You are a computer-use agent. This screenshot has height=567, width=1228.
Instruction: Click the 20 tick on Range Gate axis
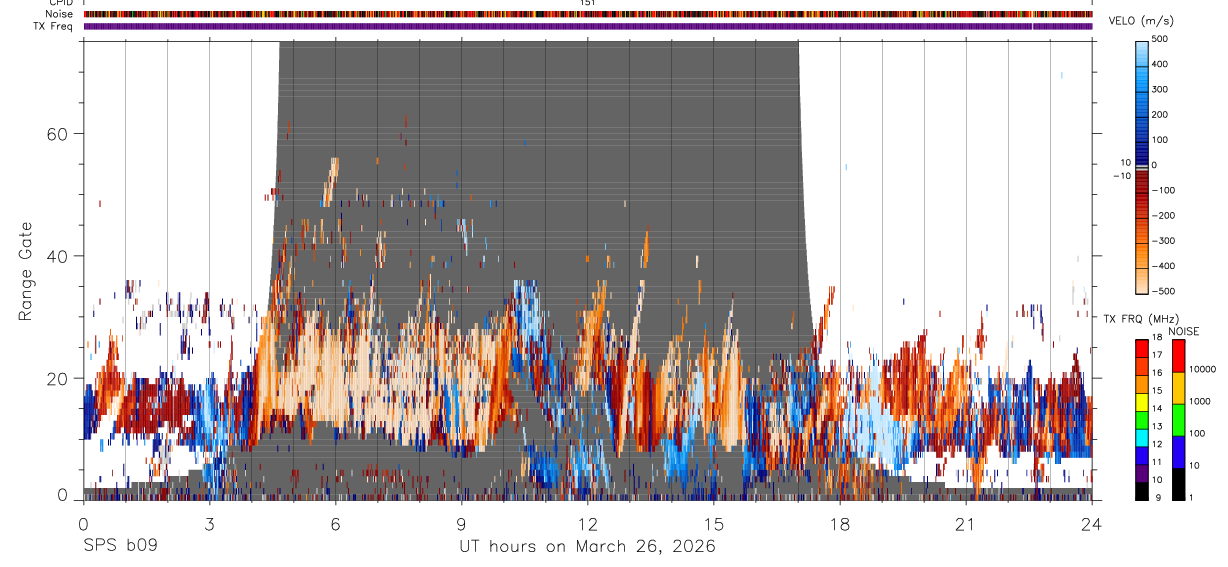pyautogui.click(x=57, y=378)
